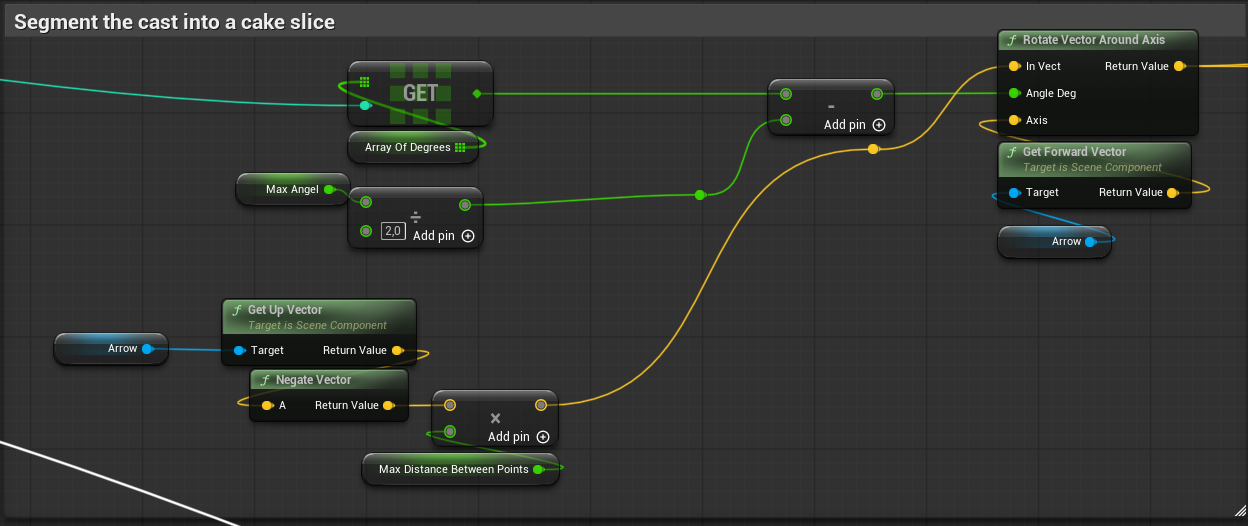
Task: Click the Axis input pin
Action: point(1014,120)
